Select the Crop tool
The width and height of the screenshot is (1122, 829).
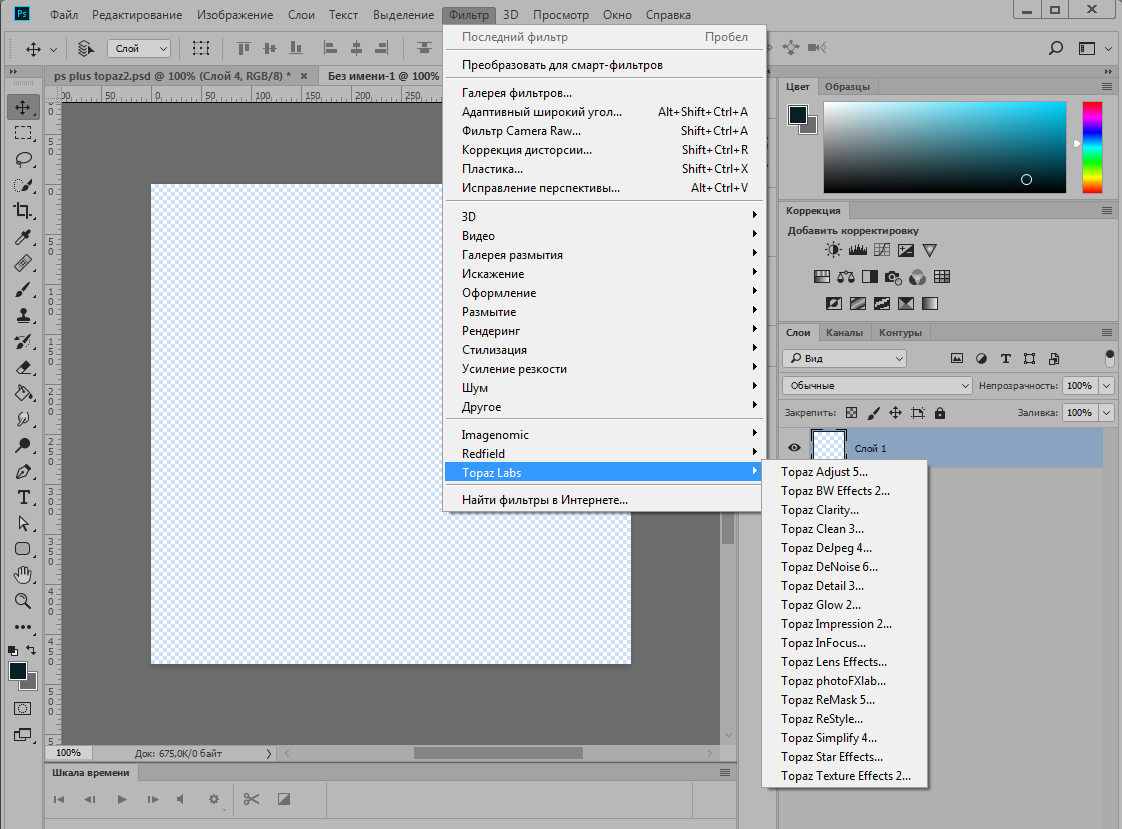pos(23,211)
